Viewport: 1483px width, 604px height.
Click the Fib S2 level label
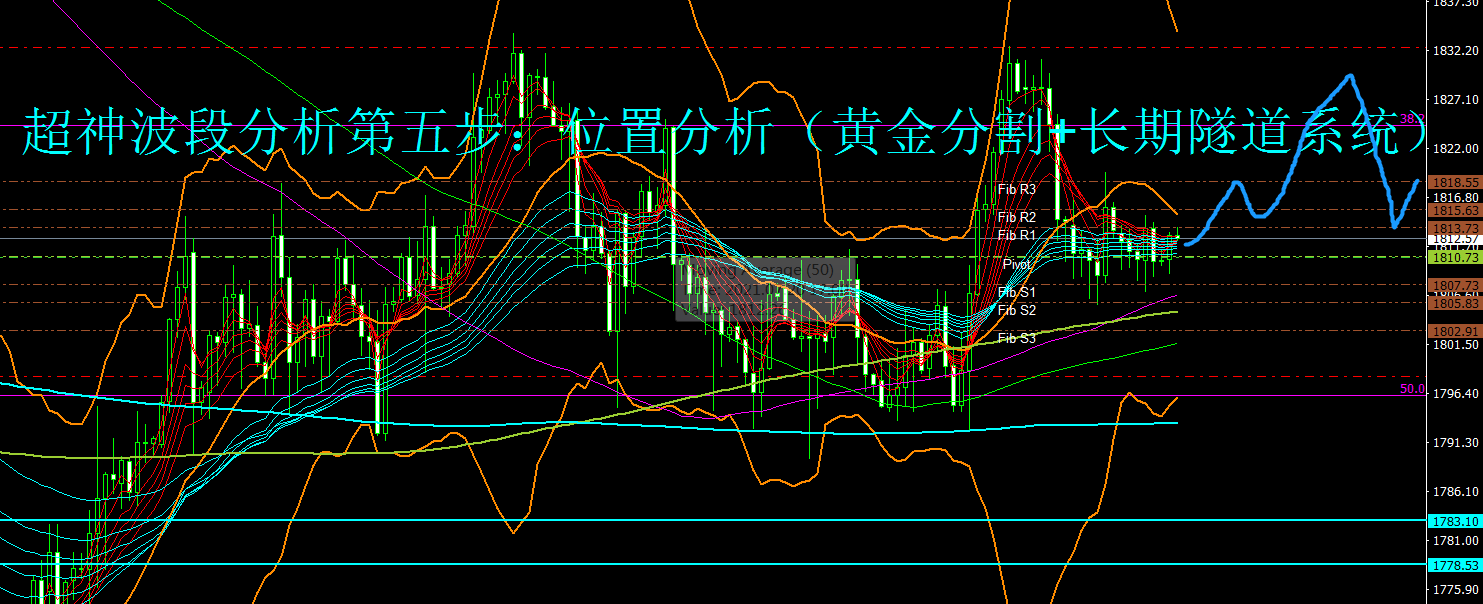[1017, 310]
